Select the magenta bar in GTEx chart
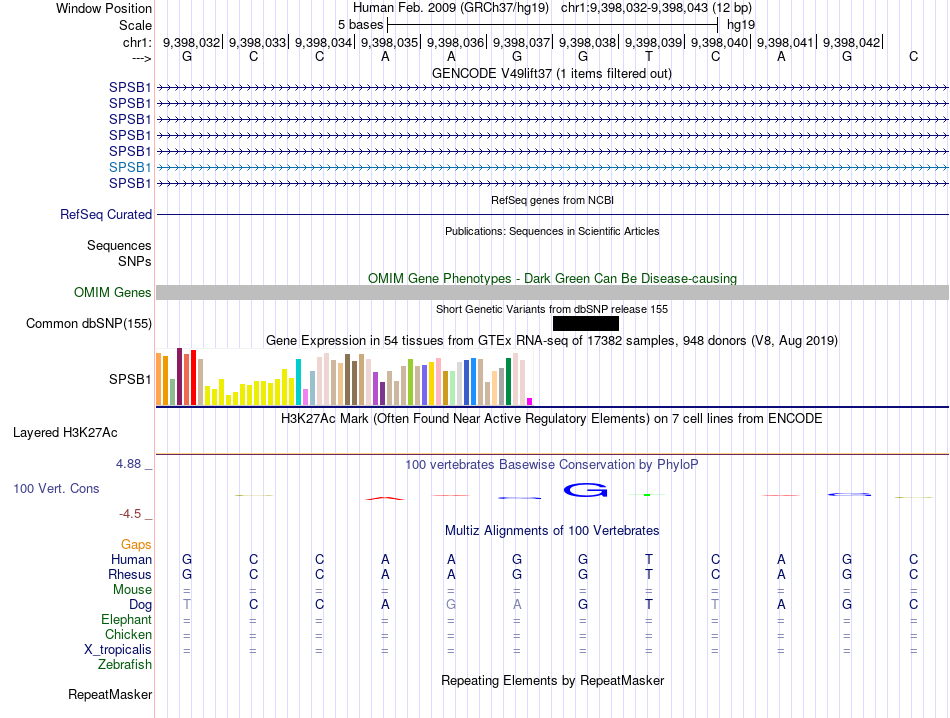The height and width of the screenshot is (718, 950). coord(530,401)
